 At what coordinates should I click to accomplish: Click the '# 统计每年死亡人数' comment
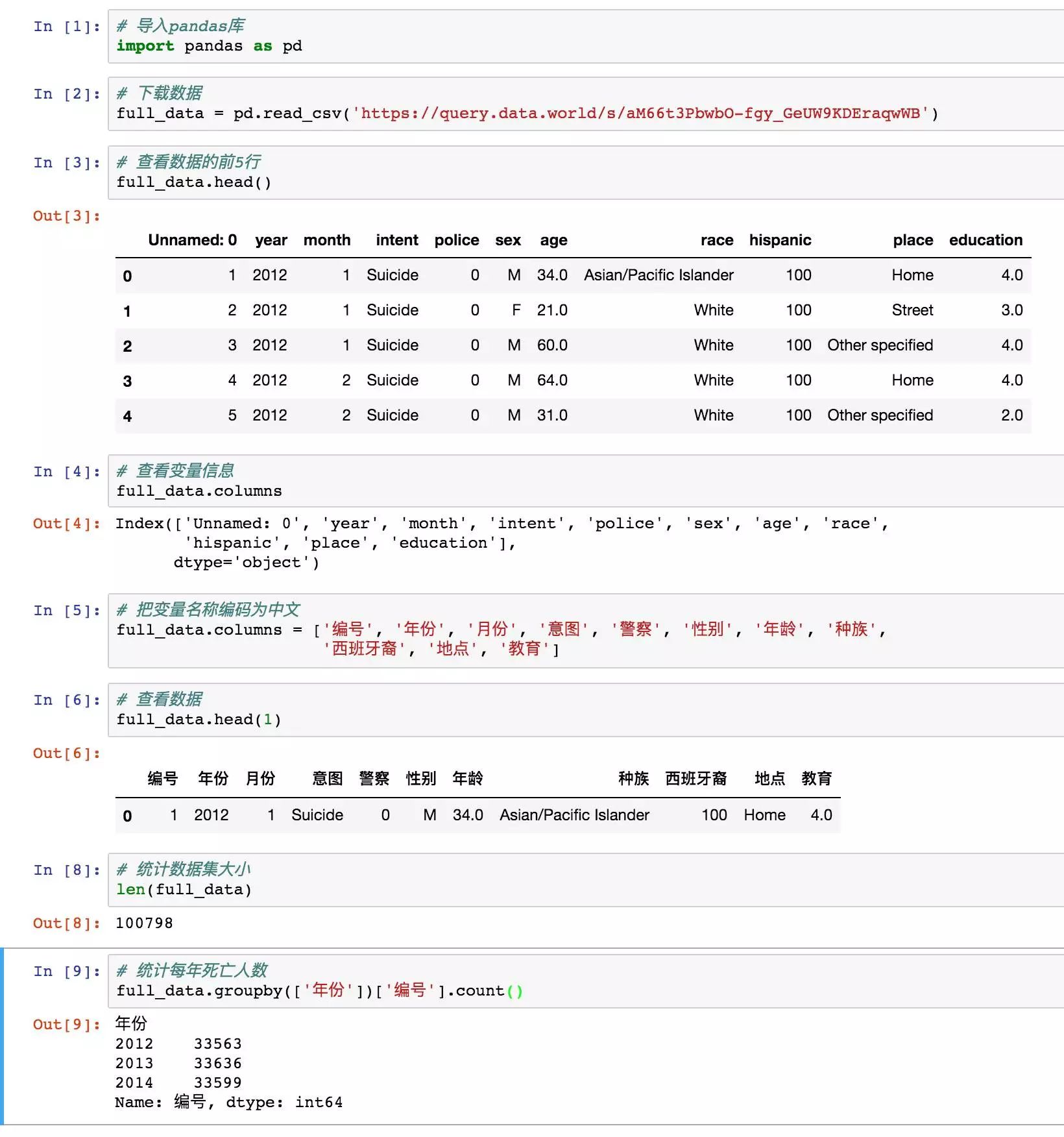click(192, 971)
